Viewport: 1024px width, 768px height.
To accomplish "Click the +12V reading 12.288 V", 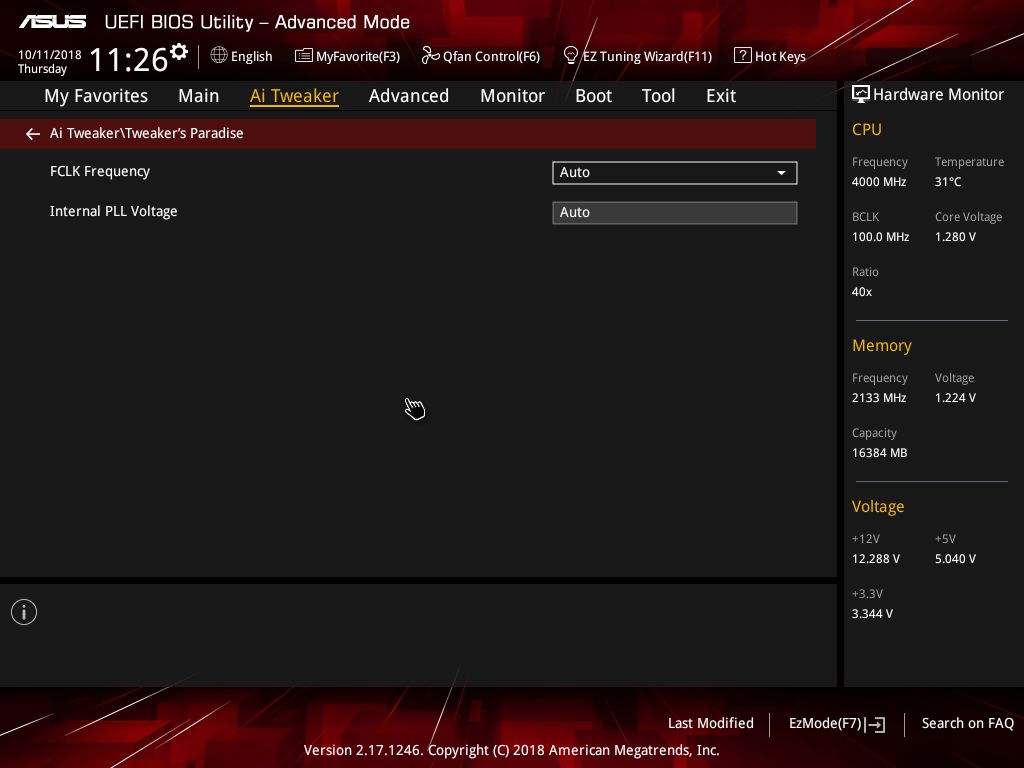I will [876, 559].
